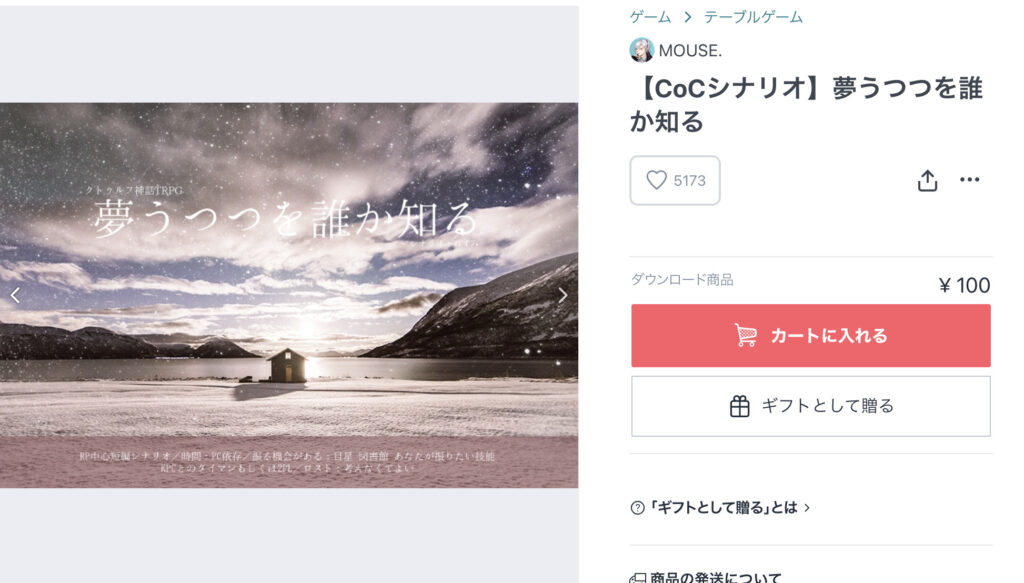1024x583 pixels.
Task: Open the テーブルゲーム breadcrumb category
Action: coord(753,18)
